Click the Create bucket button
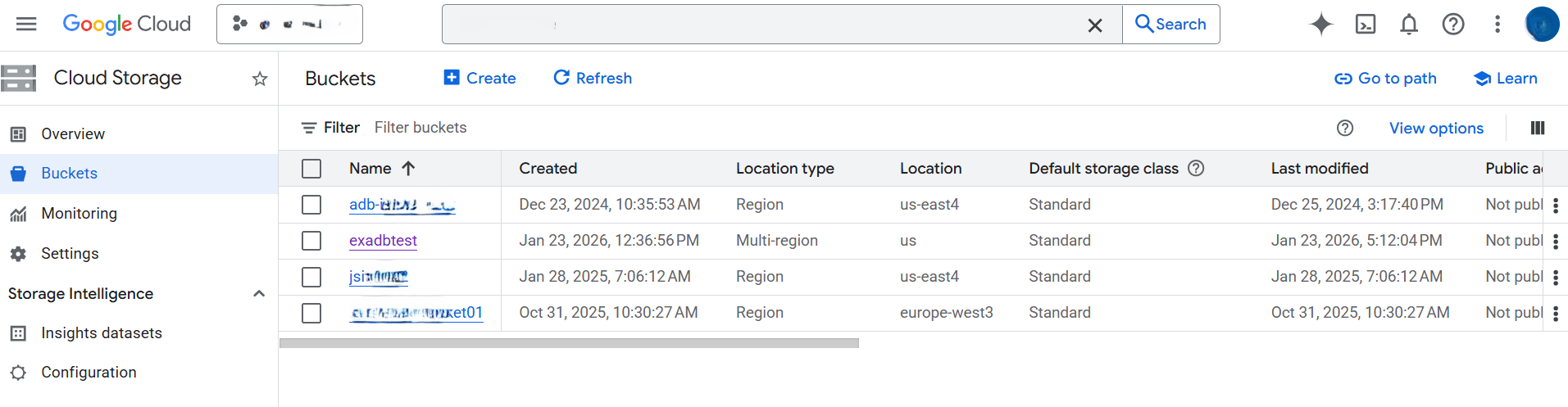 479,78
